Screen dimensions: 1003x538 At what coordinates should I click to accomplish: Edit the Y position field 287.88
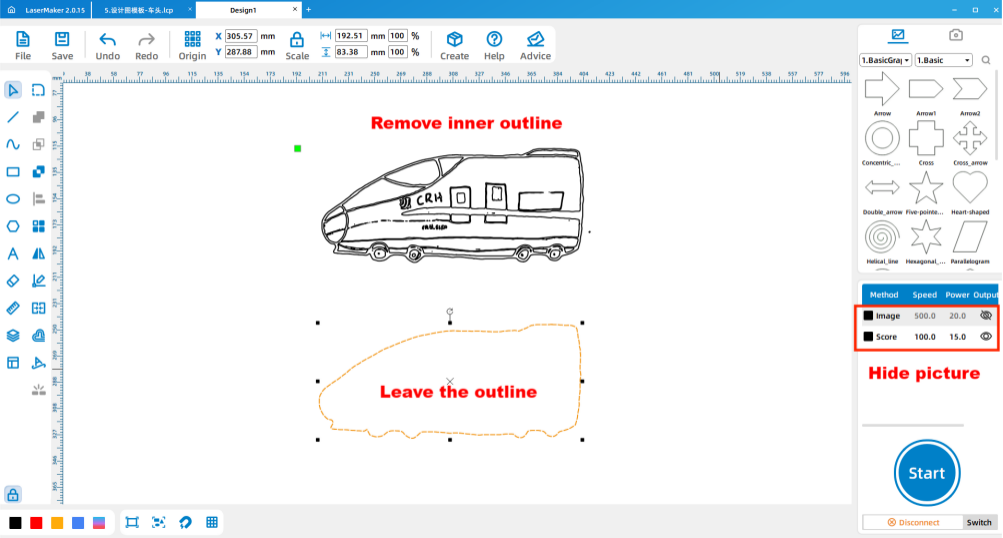(241, 52)
